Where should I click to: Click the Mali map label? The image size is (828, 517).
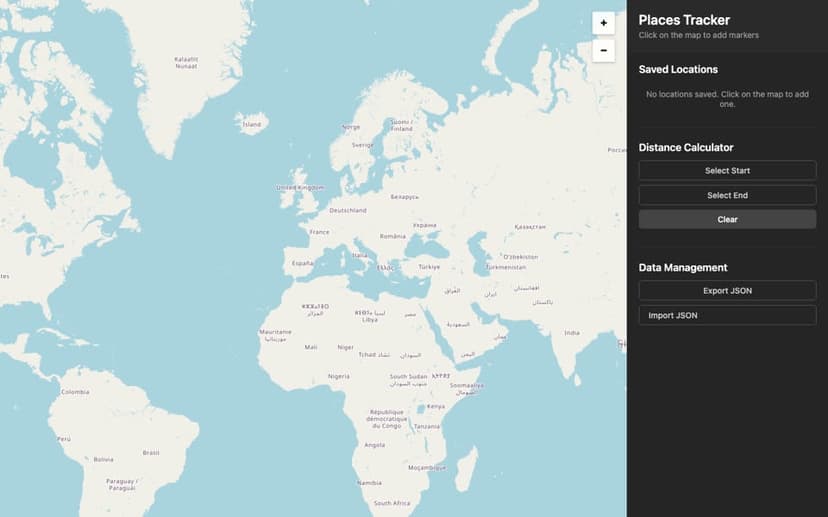pos(311,347)
